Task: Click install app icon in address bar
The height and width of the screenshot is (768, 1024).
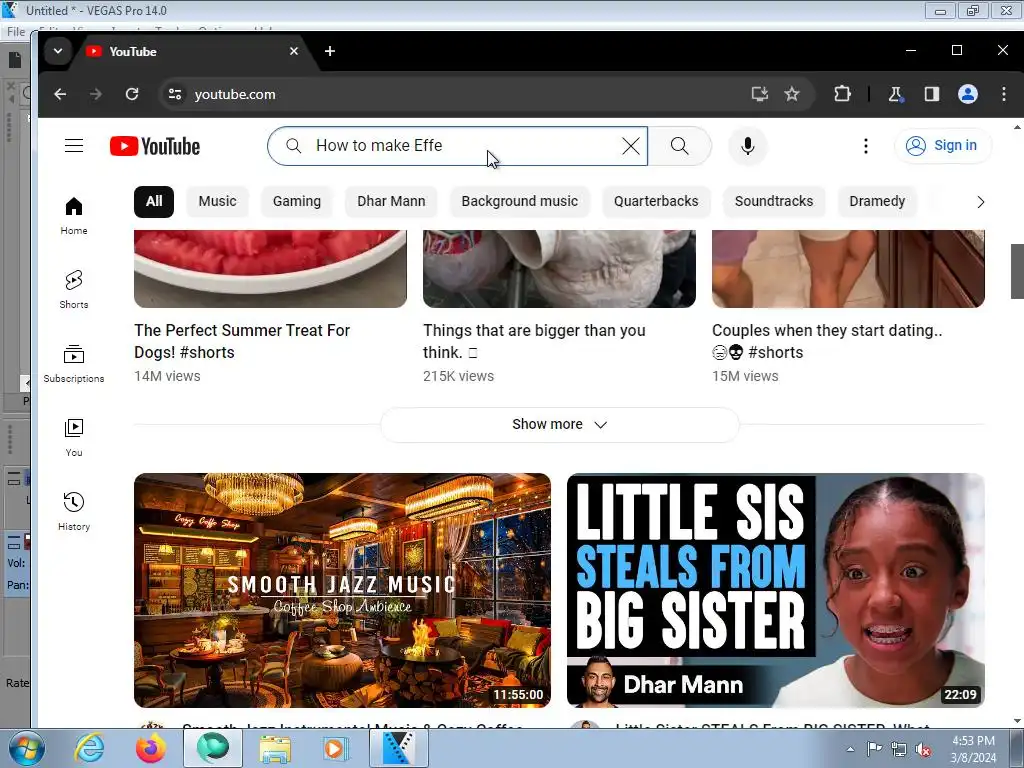Action: click(x=760, y=94)
